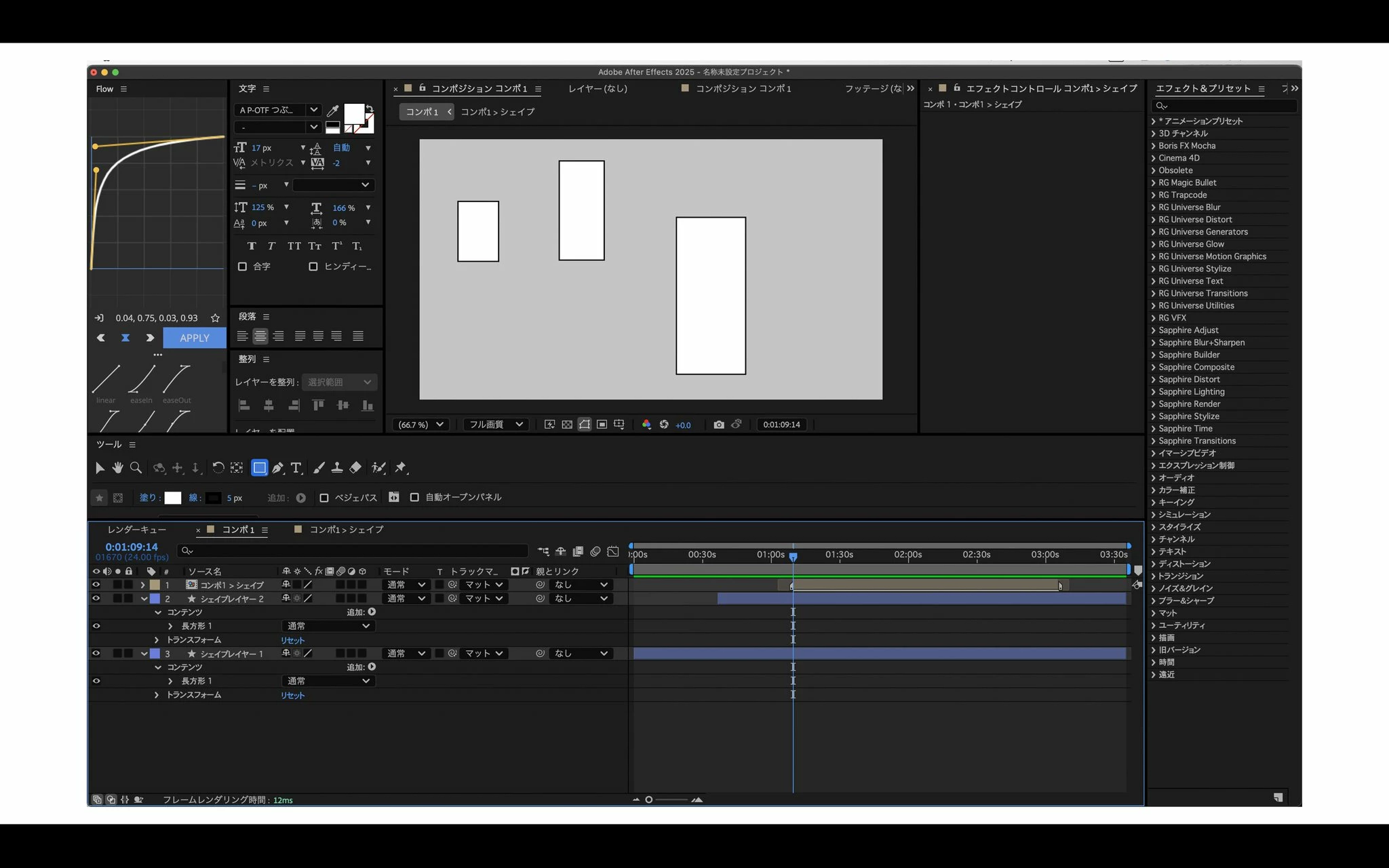Select the Pen tool
The image size is (1389, 868).
coord(277,468)
